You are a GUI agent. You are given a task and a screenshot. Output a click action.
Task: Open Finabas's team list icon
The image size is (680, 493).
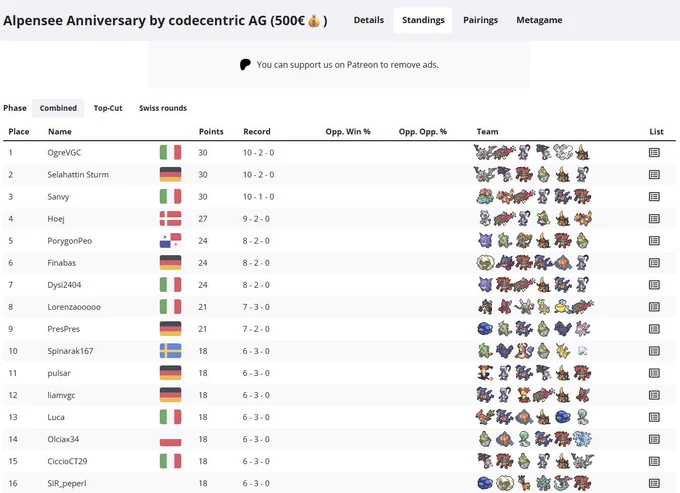(654, 263)
